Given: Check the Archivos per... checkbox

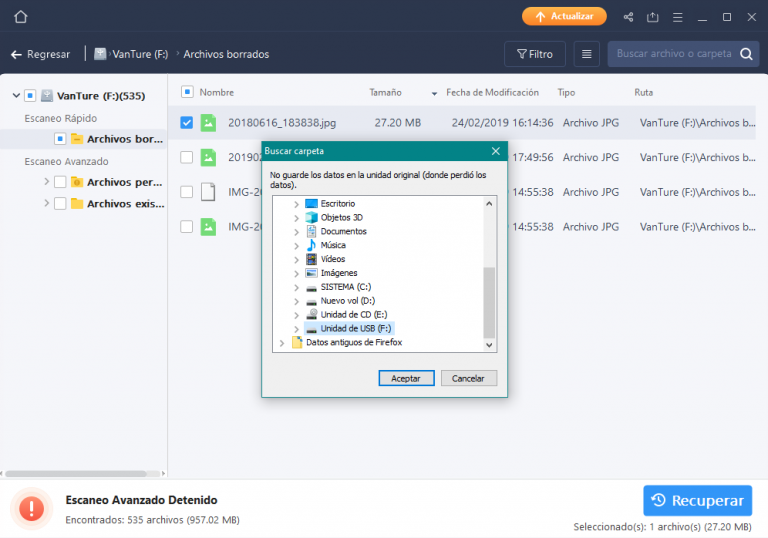Looking at the screenshot, I should pos(60,182).
